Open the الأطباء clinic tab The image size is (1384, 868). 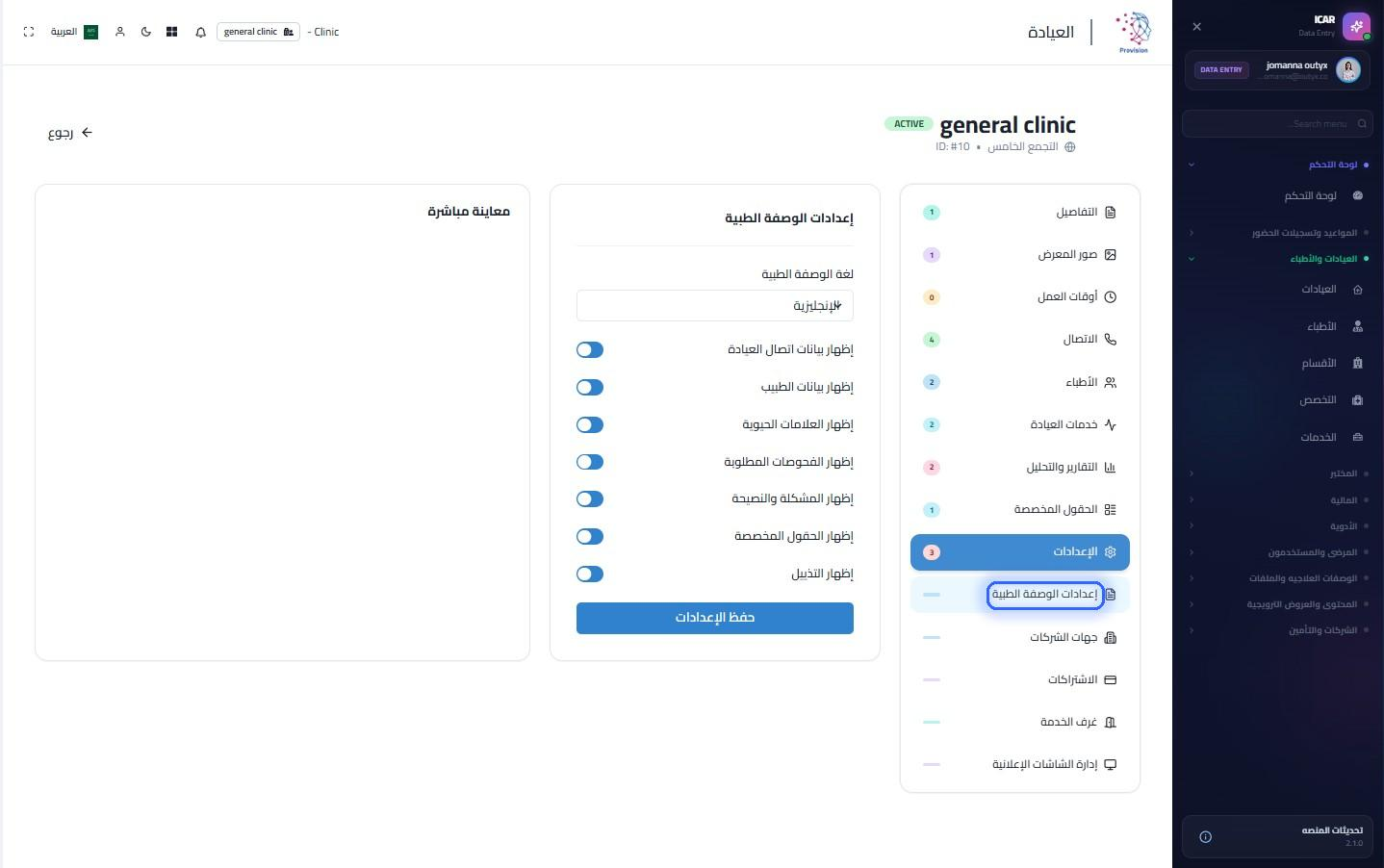(x=1020, y=383)
